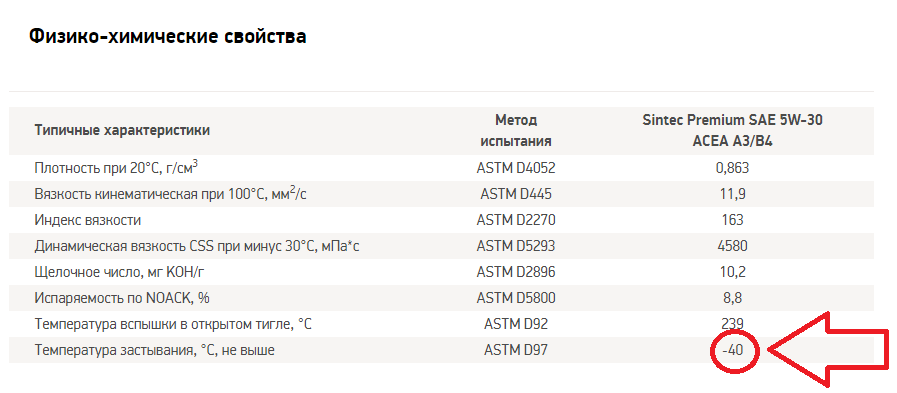
Task: Click the red arrow annotation
Action: (829, 349)
